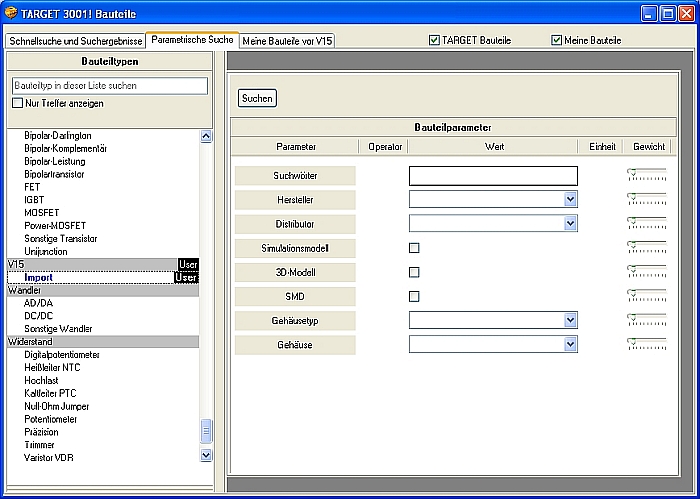Click the Suchwörter value input field

[492, 176]
